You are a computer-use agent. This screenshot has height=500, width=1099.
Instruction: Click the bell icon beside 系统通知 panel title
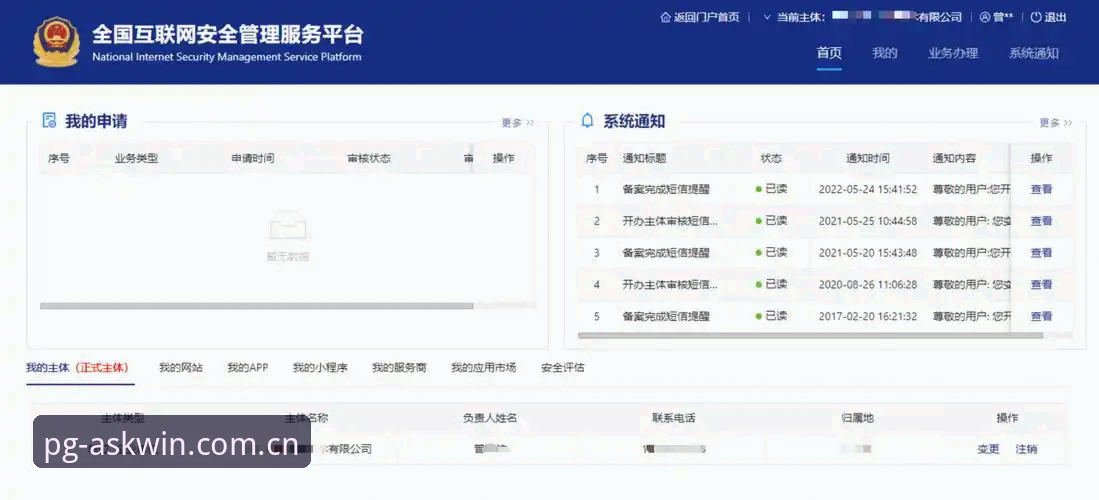pos(587,121)
